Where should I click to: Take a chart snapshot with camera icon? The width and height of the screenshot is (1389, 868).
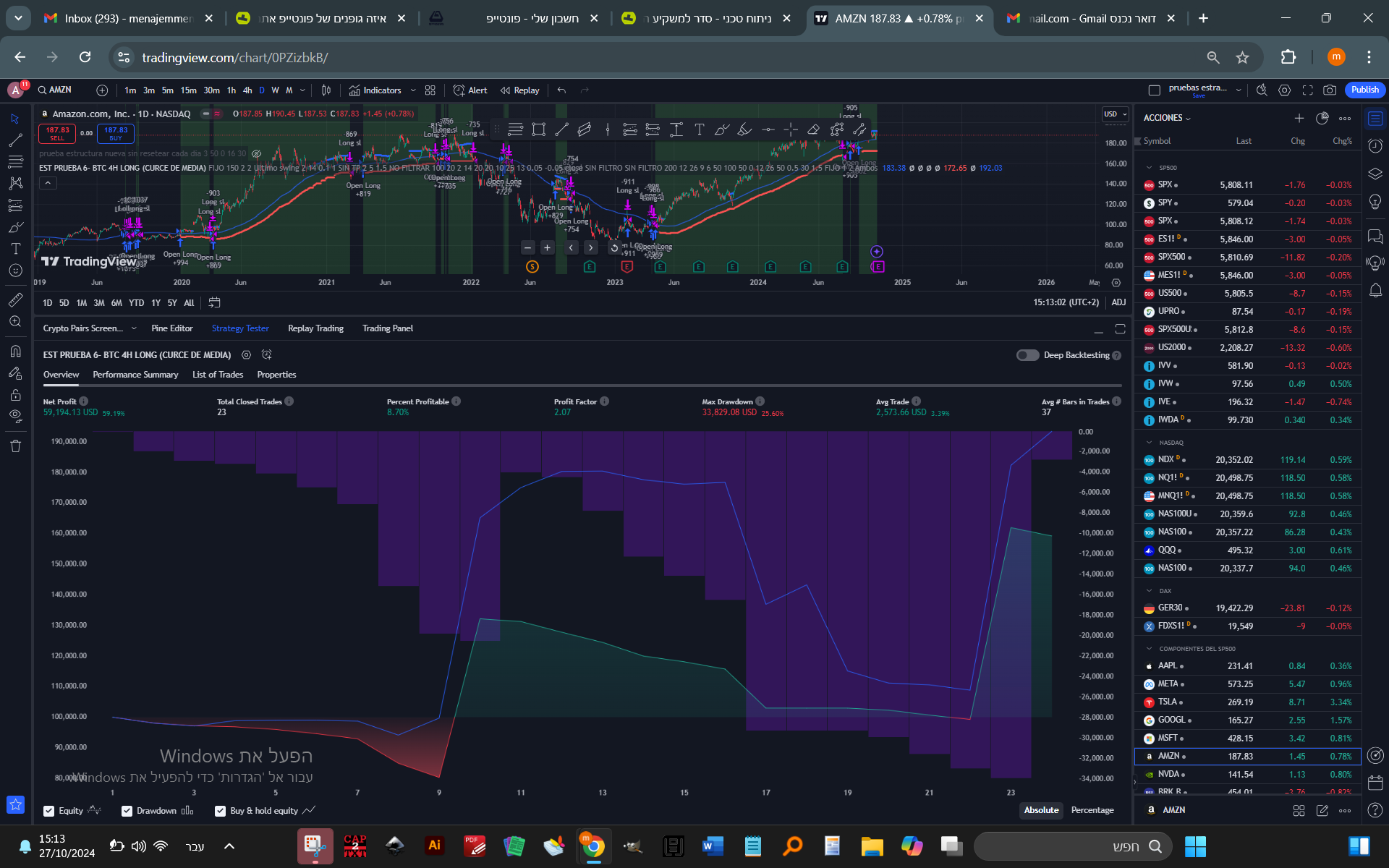[x=1330, y=90]
